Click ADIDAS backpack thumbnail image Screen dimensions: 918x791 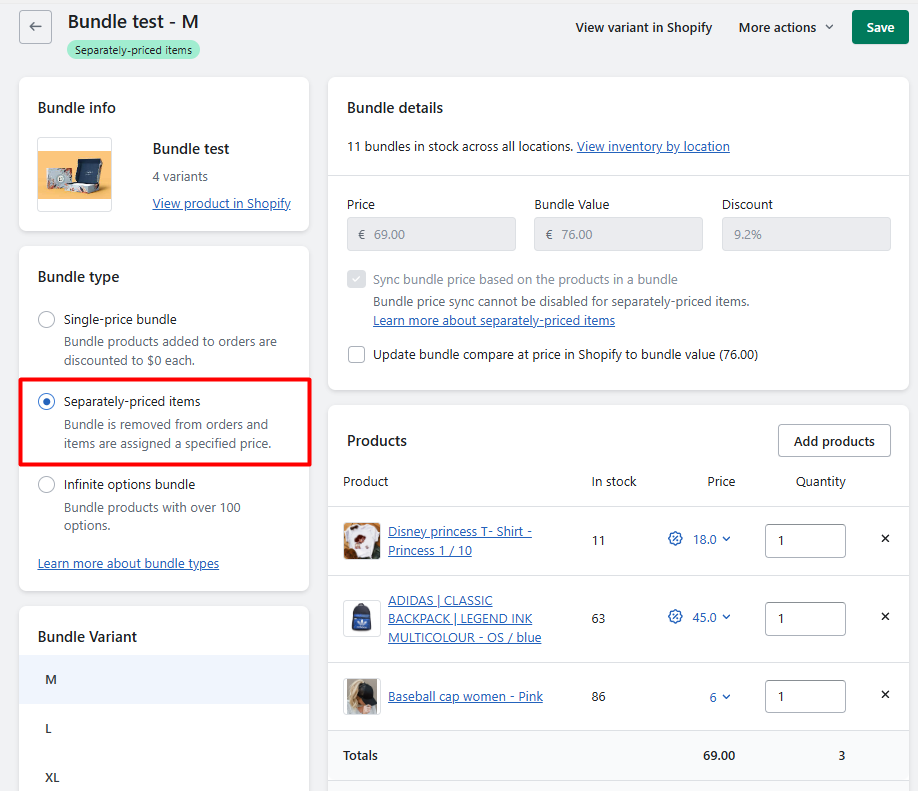pyautogui.click(x=362, y=618)
